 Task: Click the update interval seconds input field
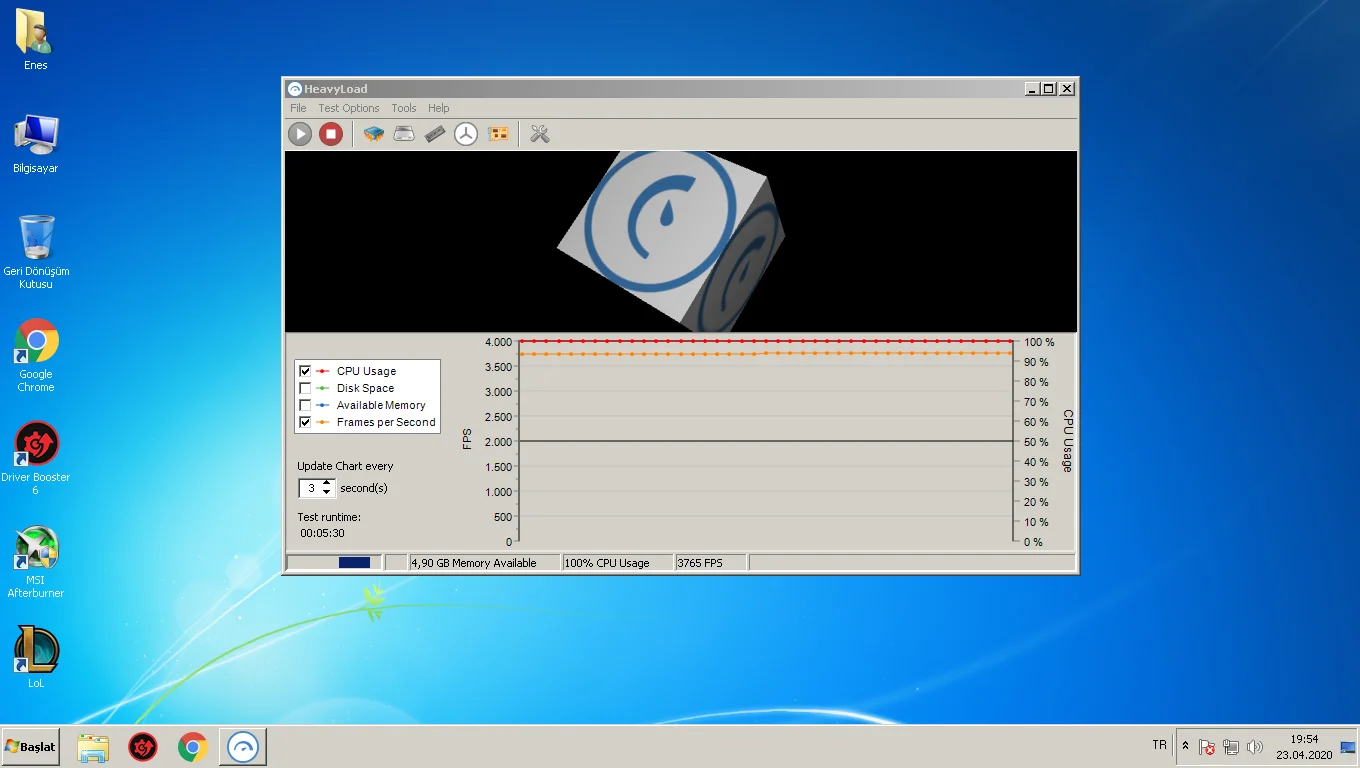coord(311,488)
